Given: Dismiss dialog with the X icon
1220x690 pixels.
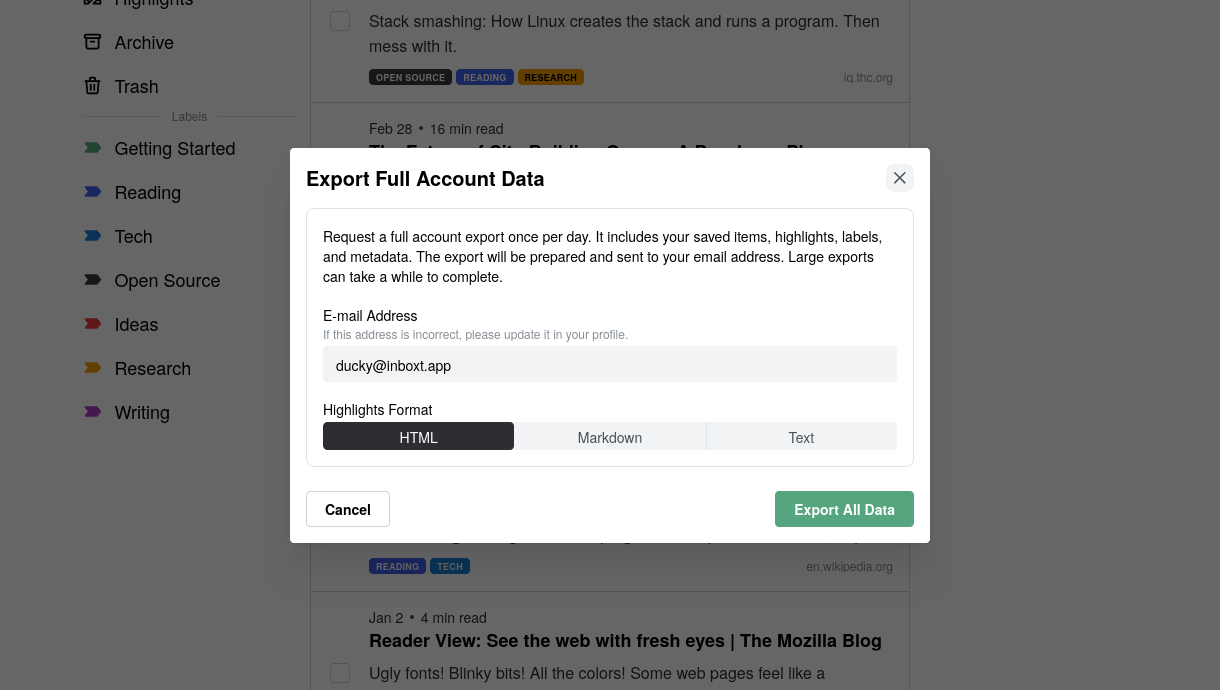Looking at the screenshot, I should coord(899,177).
